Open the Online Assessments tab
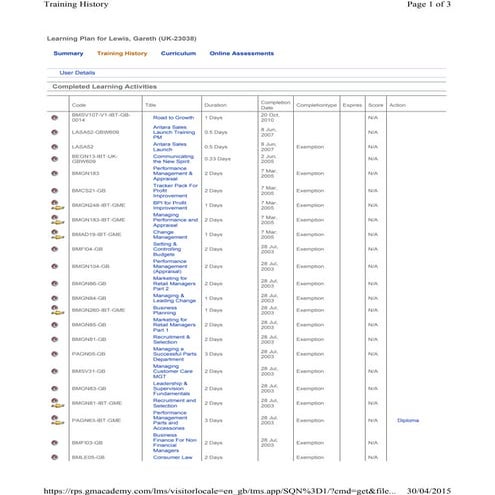The height and width of the screenshot is (495, 495). click(242, 53)
